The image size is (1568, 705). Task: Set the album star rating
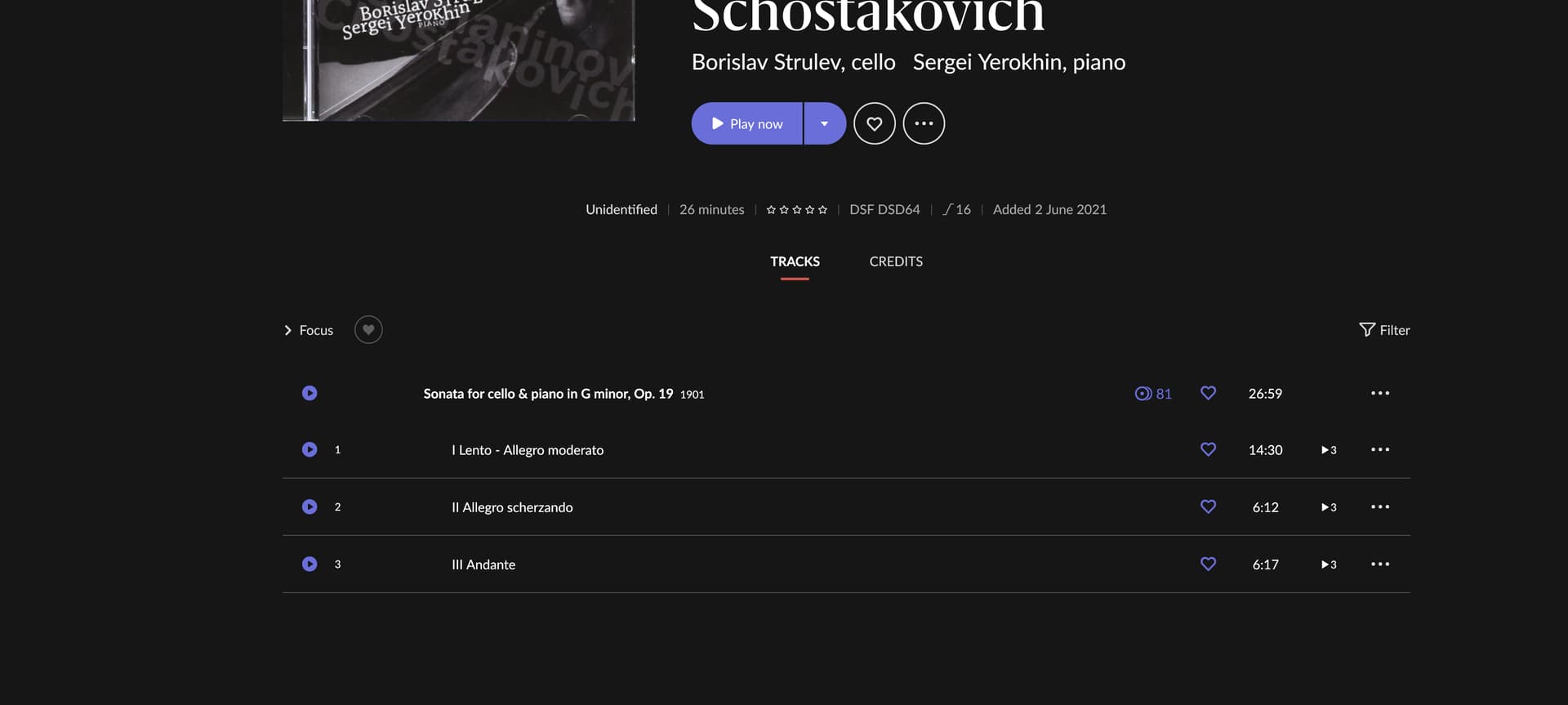pos(796,210)
